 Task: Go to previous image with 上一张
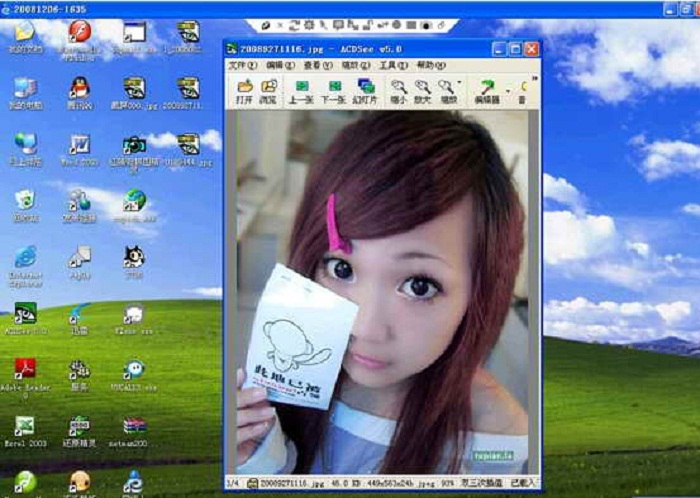click(x=301, y=91)
